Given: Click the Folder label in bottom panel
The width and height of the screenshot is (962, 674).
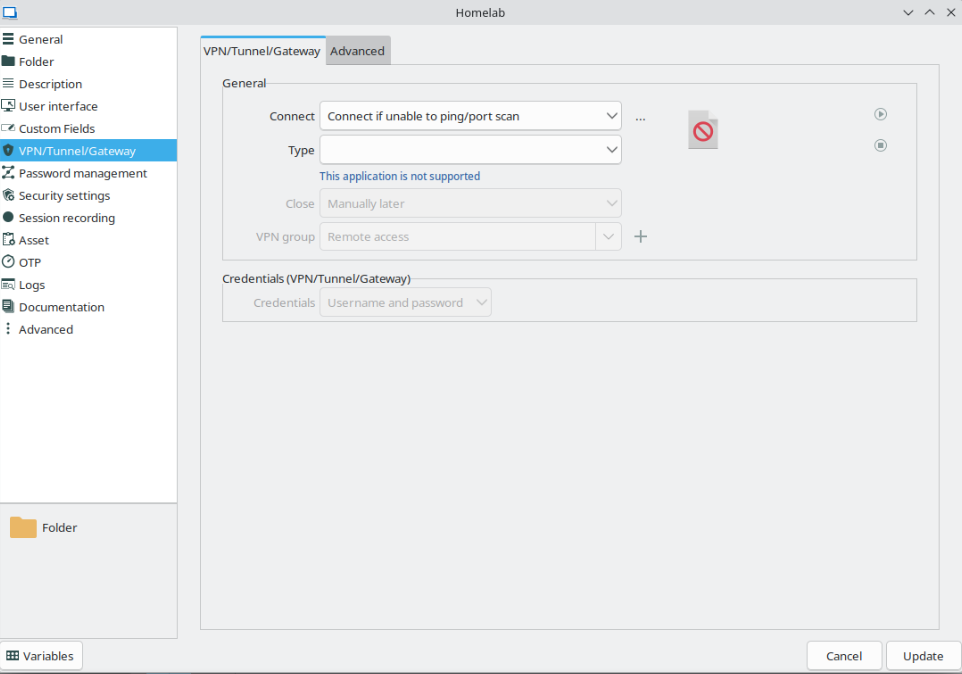Looking at the screenshot, I should 60,527.
